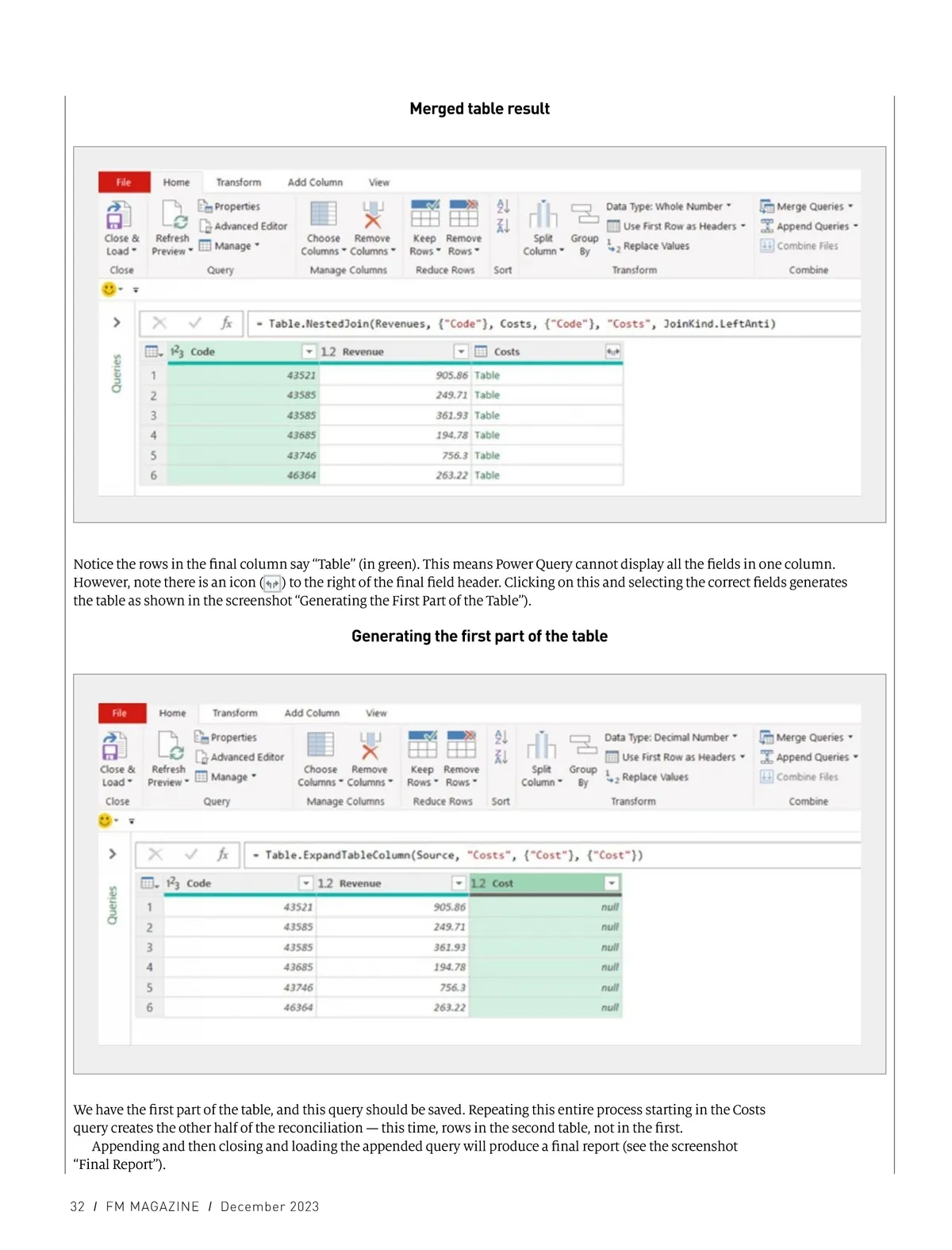
Task: Click Remove Columns icon in the Generating the first part screenshot
Action: pos(370,746)
